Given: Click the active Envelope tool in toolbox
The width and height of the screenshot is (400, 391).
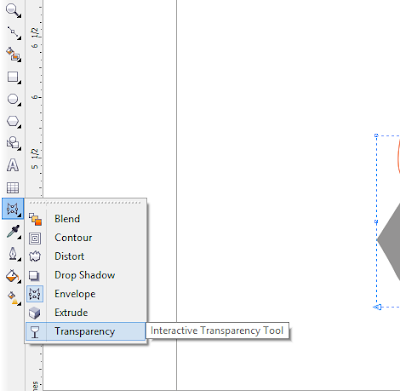Looking at the screenshot, I should coord(13,209).
